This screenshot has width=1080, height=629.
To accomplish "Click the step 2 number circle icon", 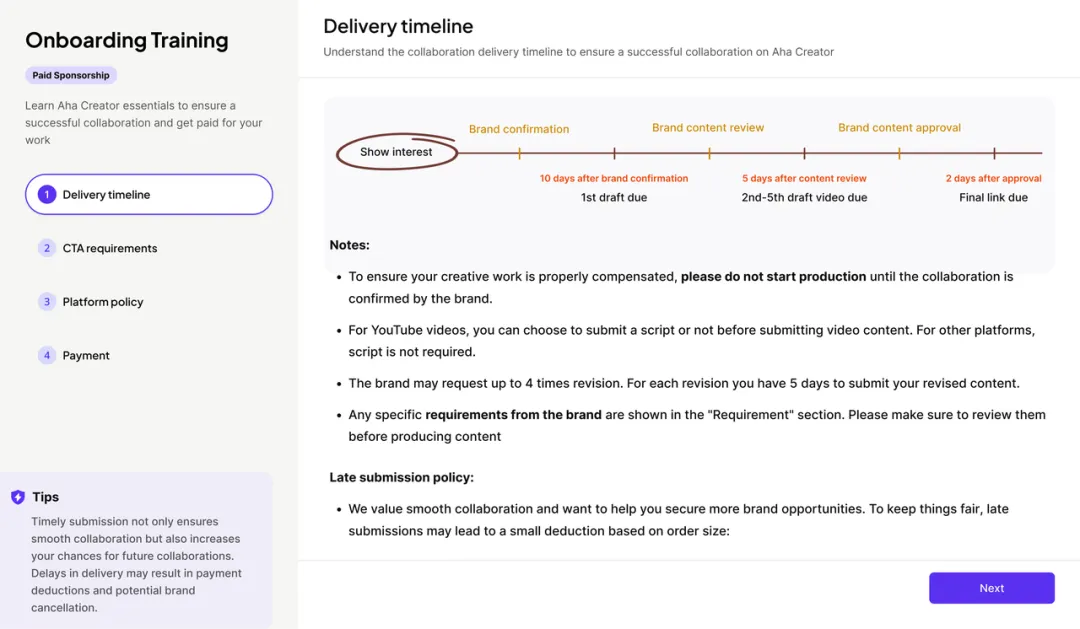I will (x=46, y=248).
